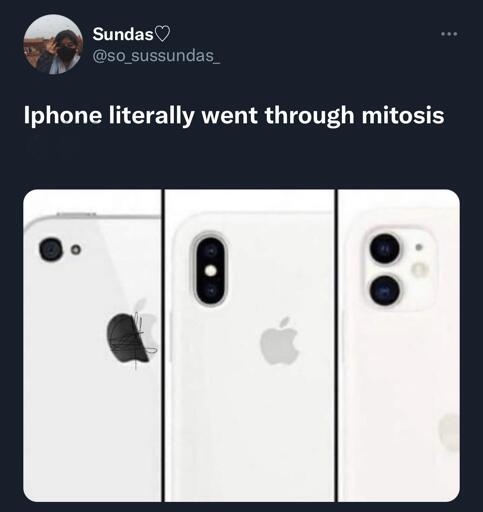The image size is (483, 512).
Task: Open the middle dual-camera iPhone image panel
Action: click(x=250, y=345)
